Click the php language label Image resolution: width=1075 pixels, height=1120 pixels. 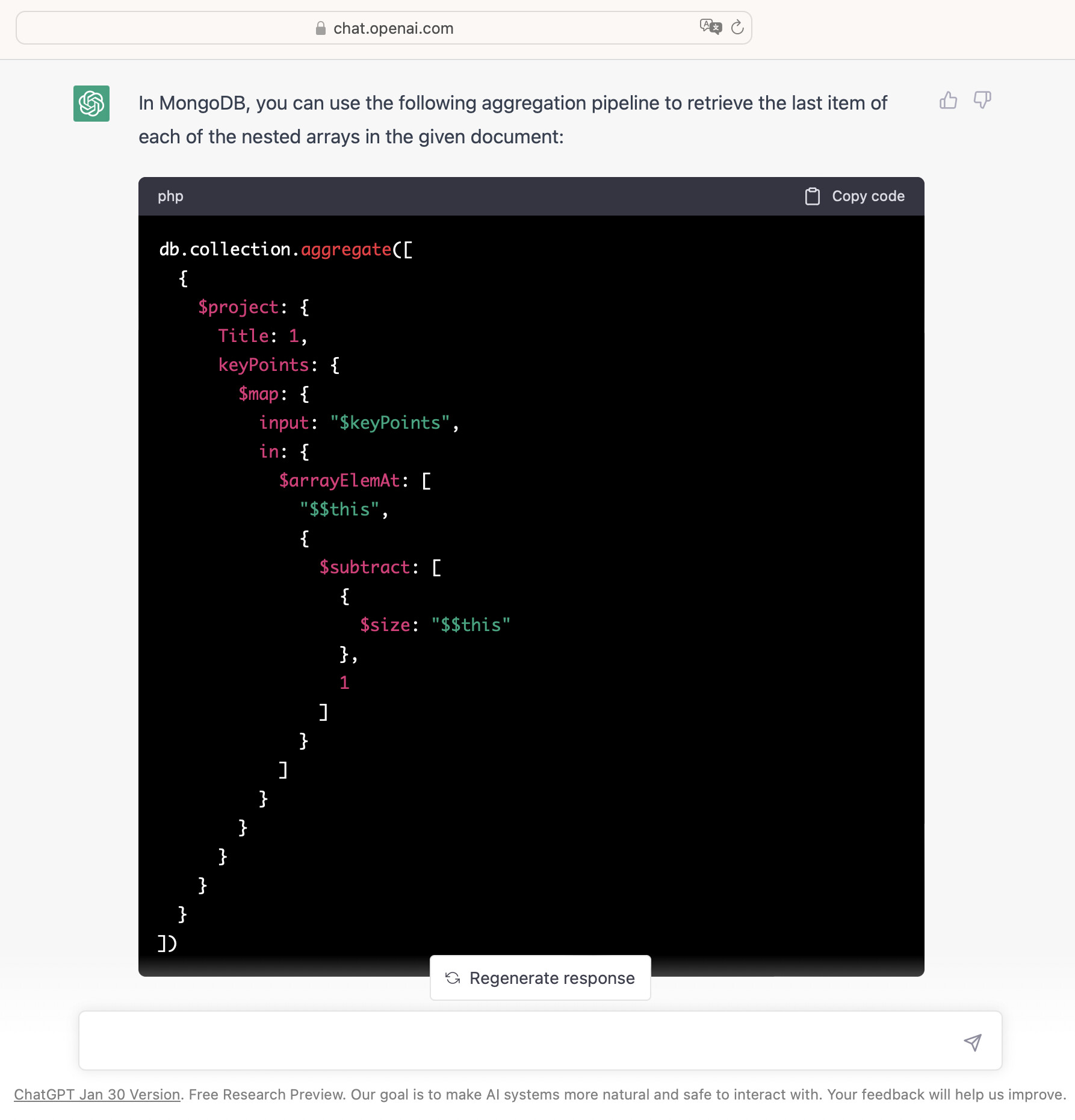click(170, 196)
